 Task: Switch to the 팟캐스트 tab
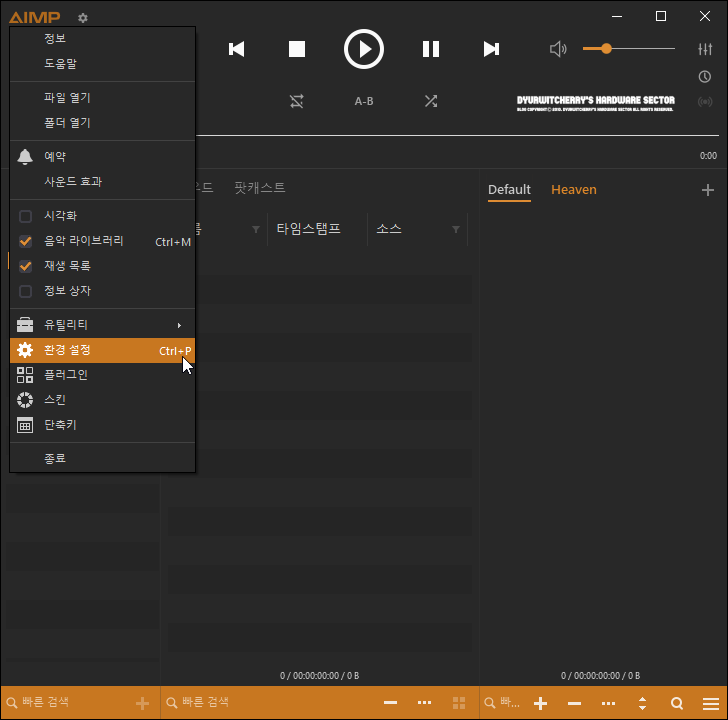(260, 188)
